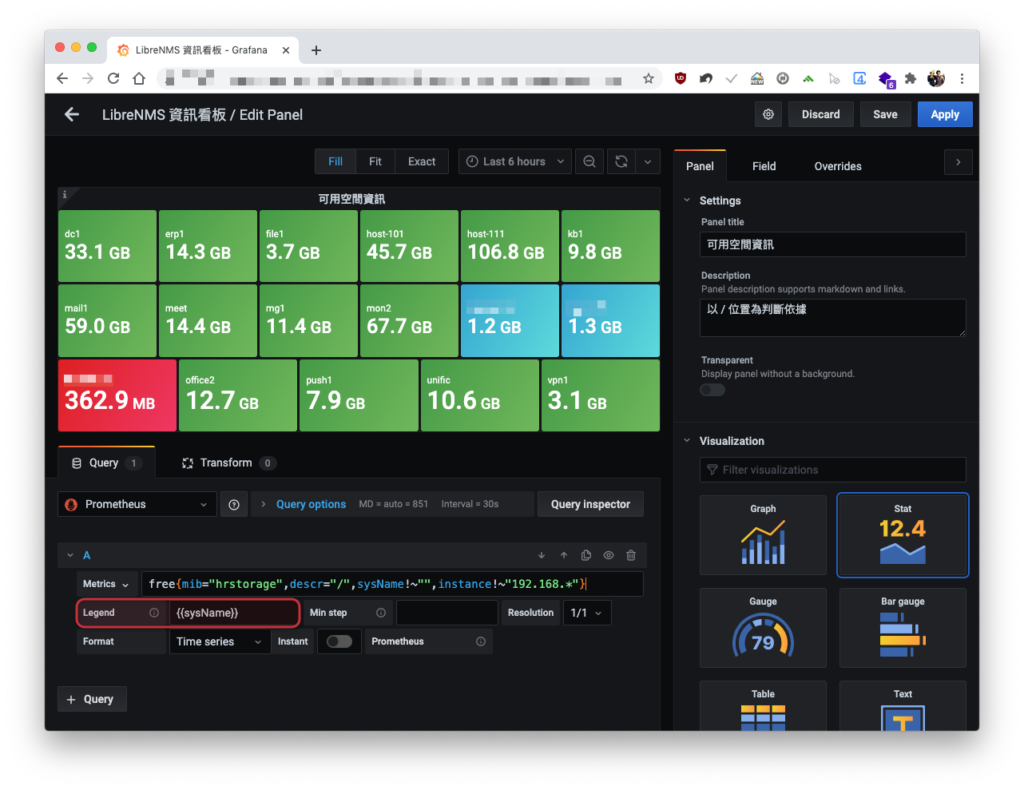Show Prometheus link info icon
This screenshot has height=790, width=1024.
[481, 641]
